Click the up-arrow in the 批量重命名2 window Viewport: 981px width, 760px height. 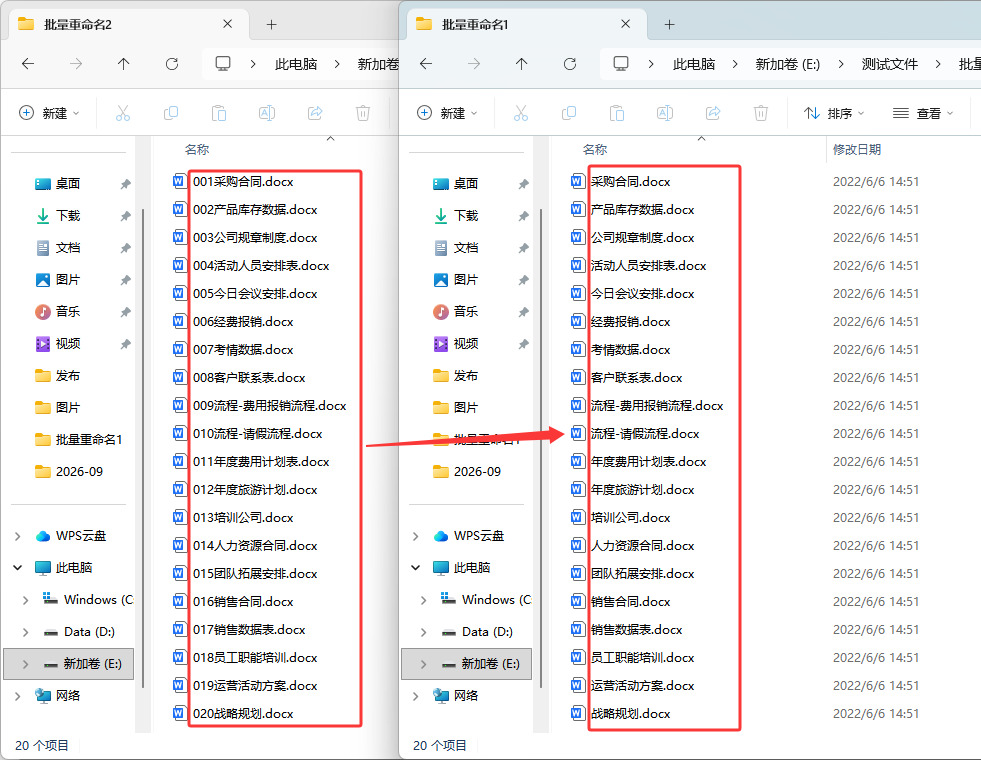(x=123, y=64)
